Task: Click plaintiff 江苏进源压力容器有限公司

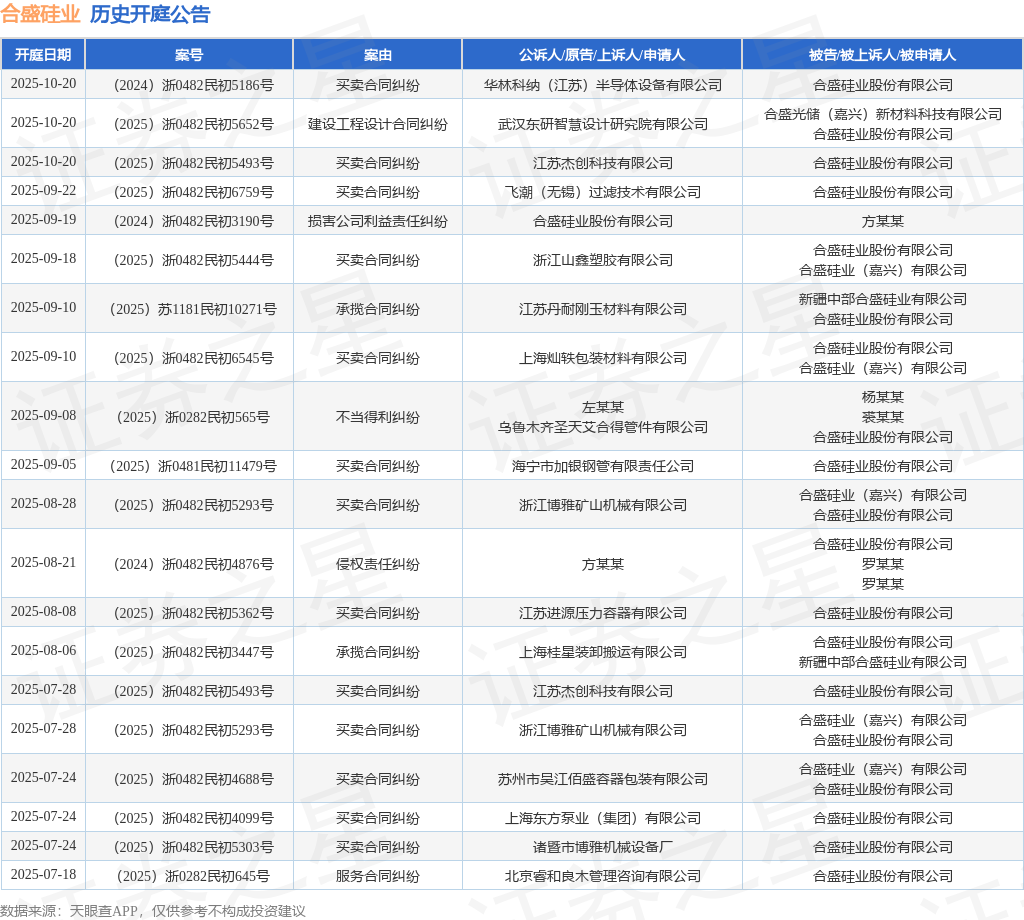Action: (x=602, y=613)
